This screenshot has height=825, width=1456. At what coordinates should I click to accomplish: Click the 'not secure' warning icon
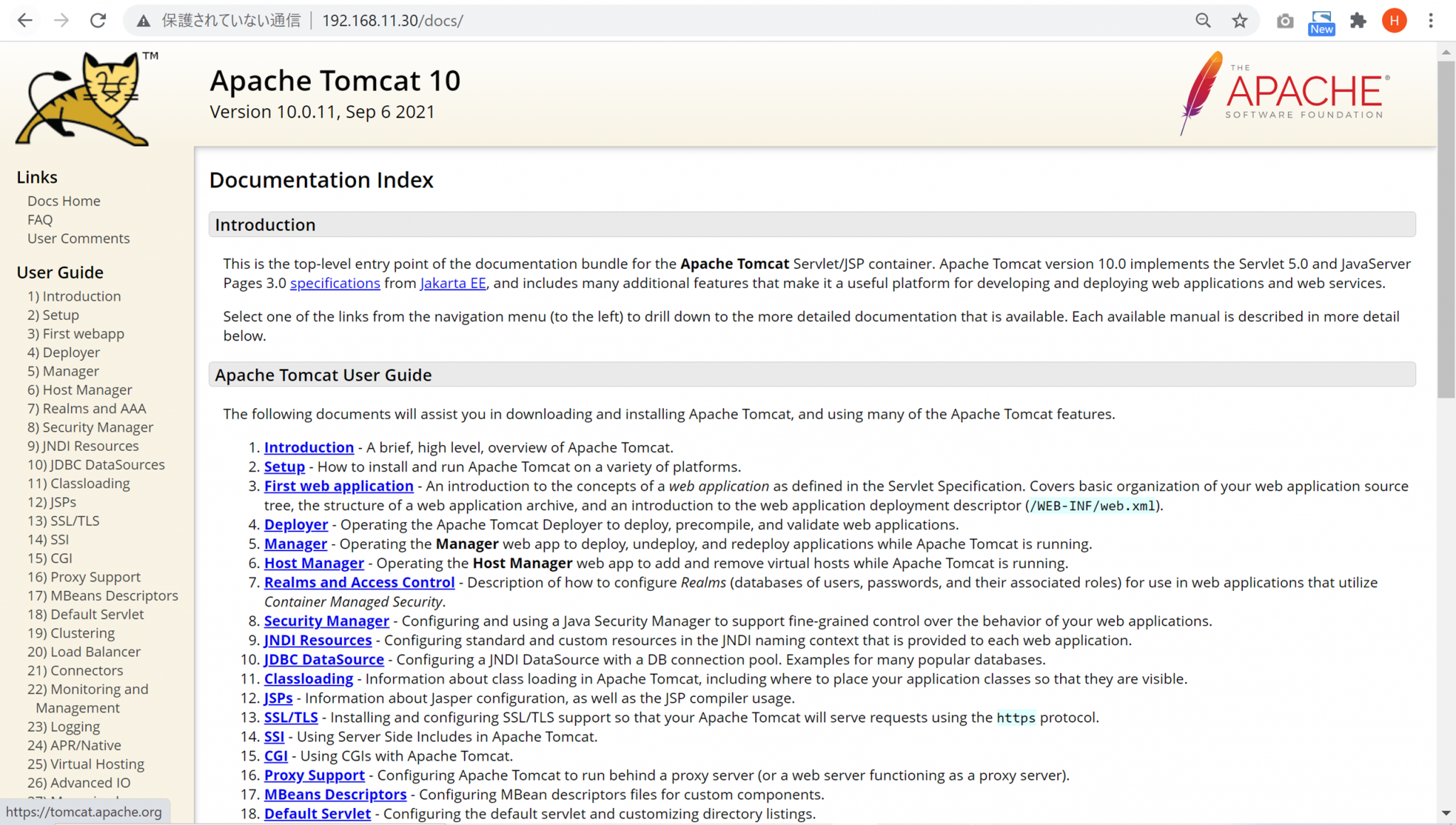[x=143, y=21]
